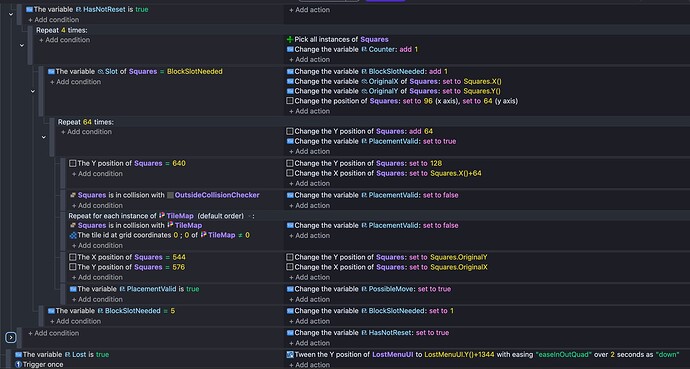Click the "easeInOutQuad" easing value
The image size is (690, 369).
tap(564, 354)
